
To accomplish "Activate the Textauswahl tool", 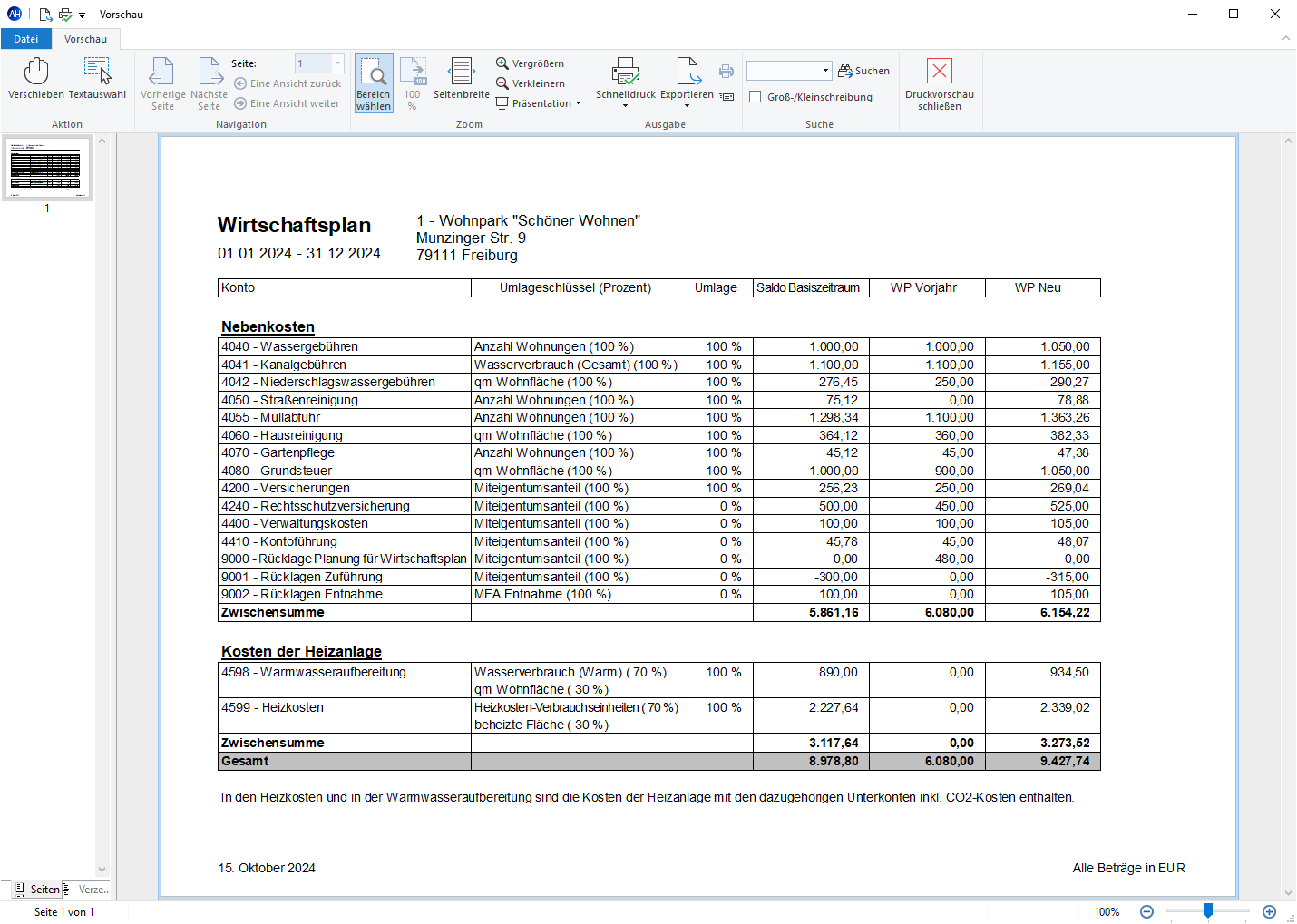I will coord(97,78).
